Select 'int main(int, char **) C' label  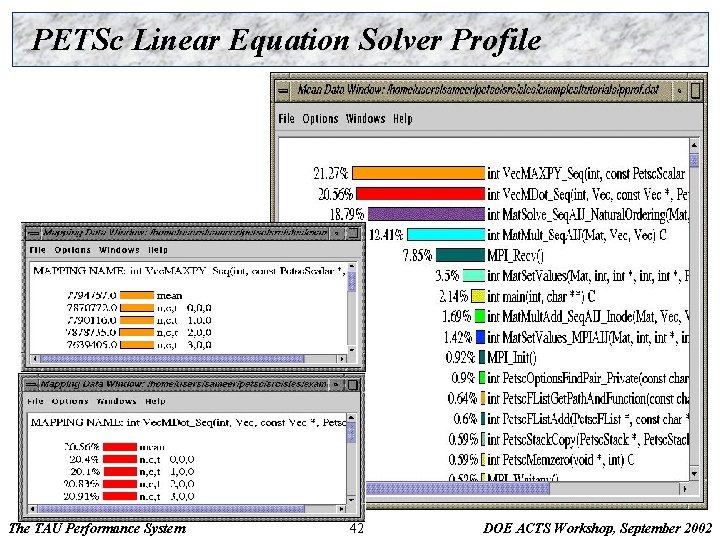tap(541, 297)
